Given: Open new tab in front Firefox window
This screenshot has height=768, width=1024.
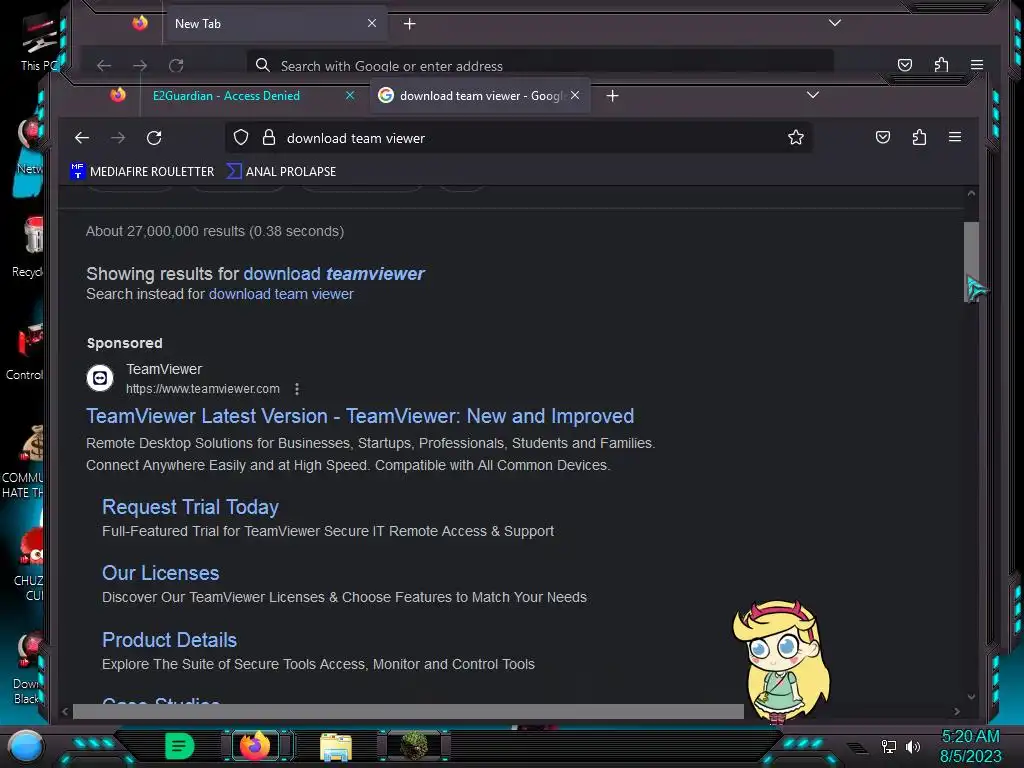Looking at the screenshot, I should [612, 96].
